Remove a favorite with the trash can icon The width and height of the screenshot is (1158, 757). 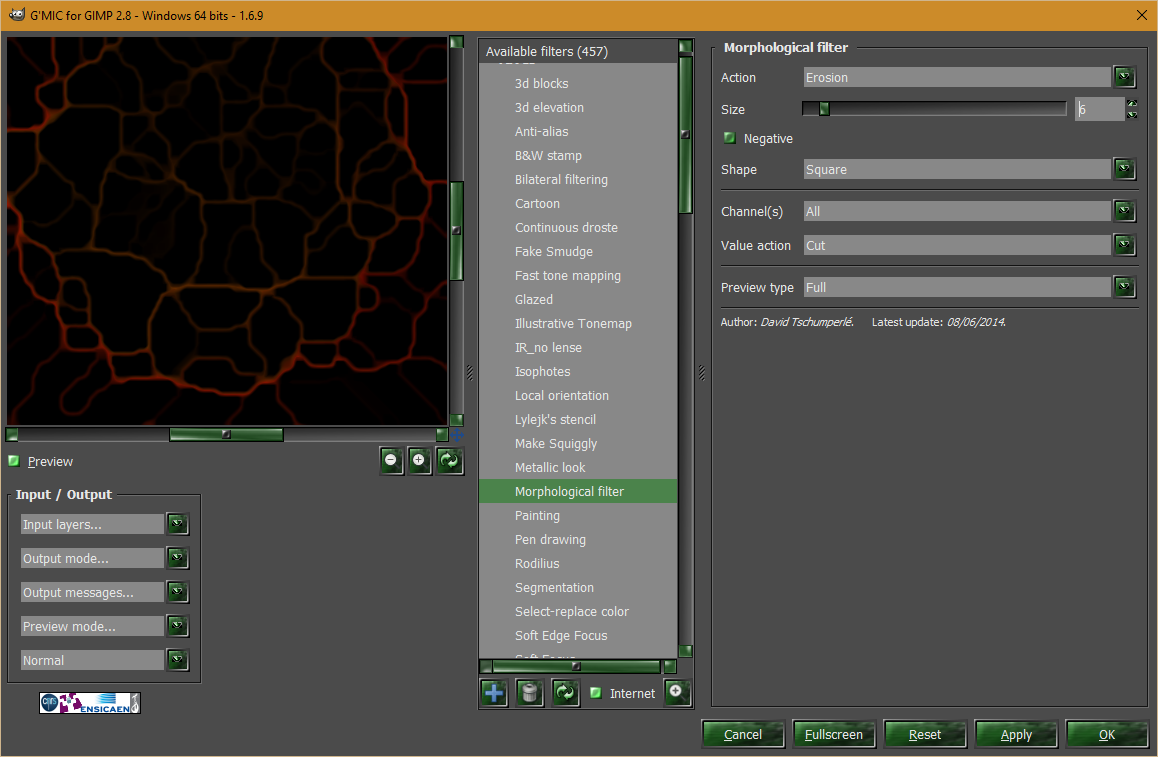530,693
